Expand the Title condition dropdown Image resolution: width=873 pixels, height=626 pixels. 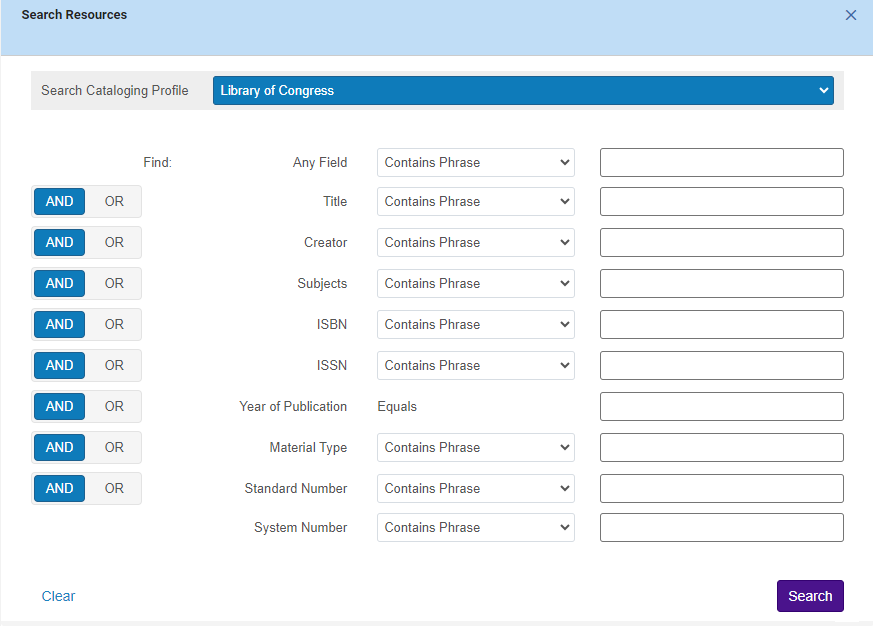(x=475, y=202)
